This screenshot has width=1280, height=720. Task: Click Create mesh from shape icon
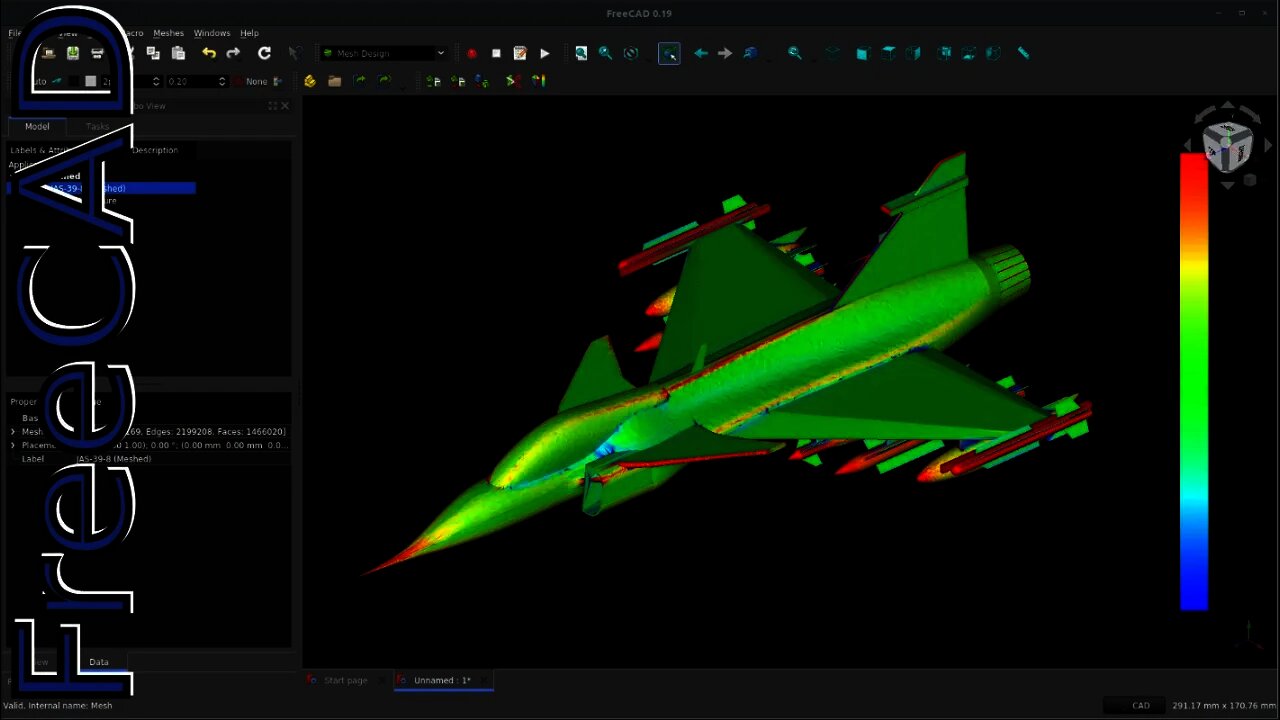pos(482,81)
